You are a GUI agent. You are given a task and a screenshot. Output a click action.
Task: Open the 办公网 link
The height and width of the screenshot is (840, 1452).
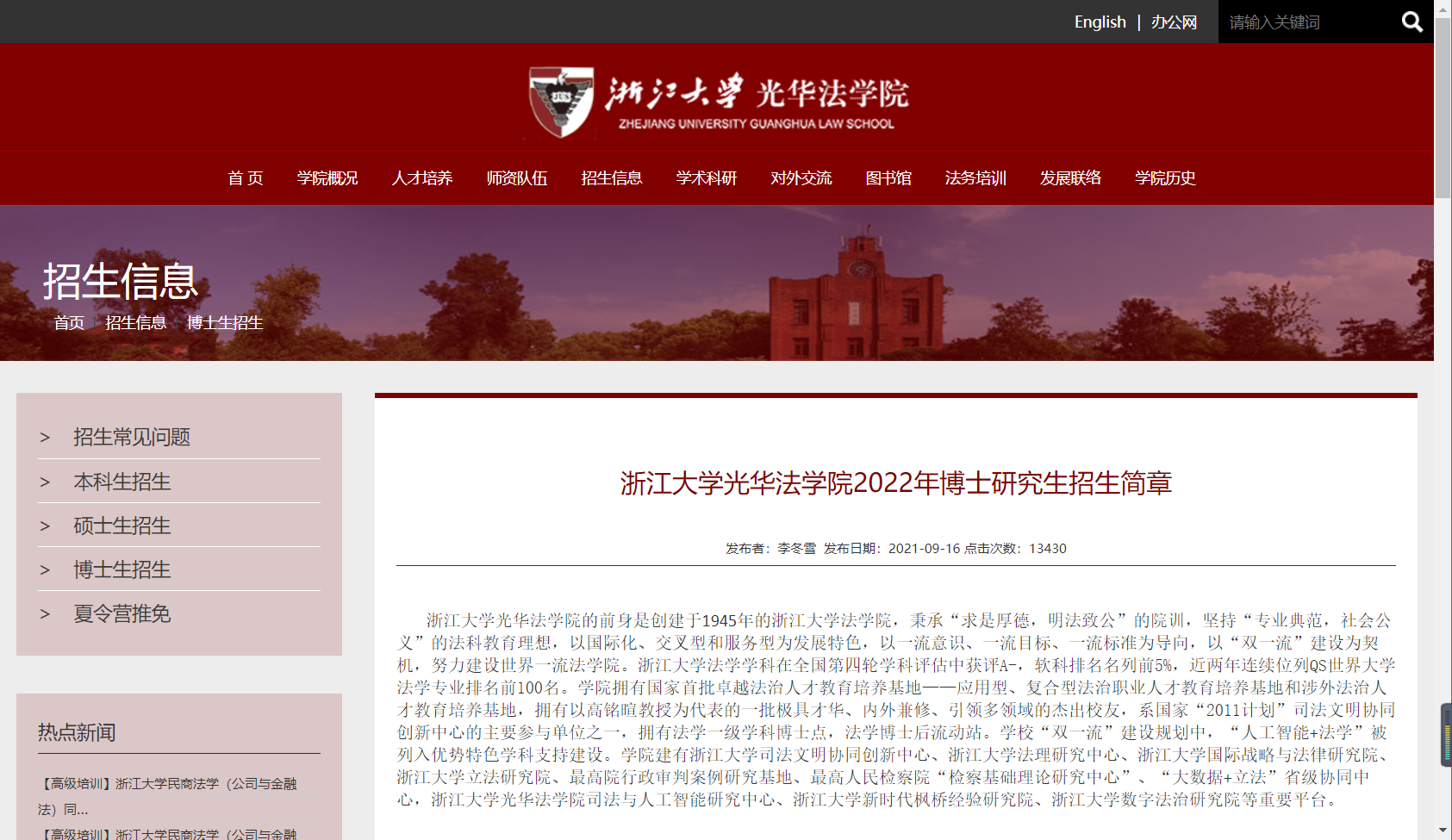click(1174, 22)
